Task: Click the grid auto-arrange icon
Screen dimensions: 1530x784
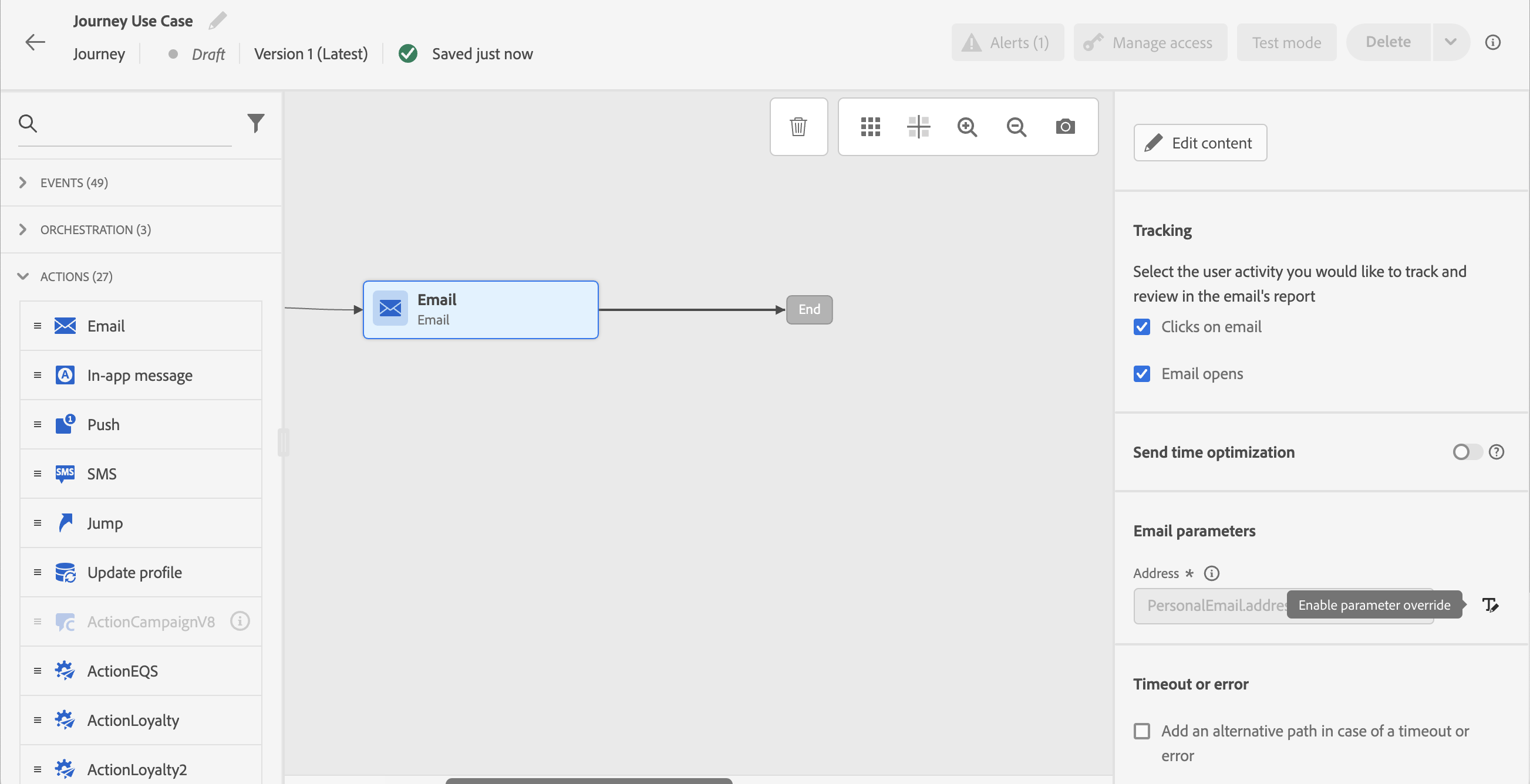Action: coord(870,126)
